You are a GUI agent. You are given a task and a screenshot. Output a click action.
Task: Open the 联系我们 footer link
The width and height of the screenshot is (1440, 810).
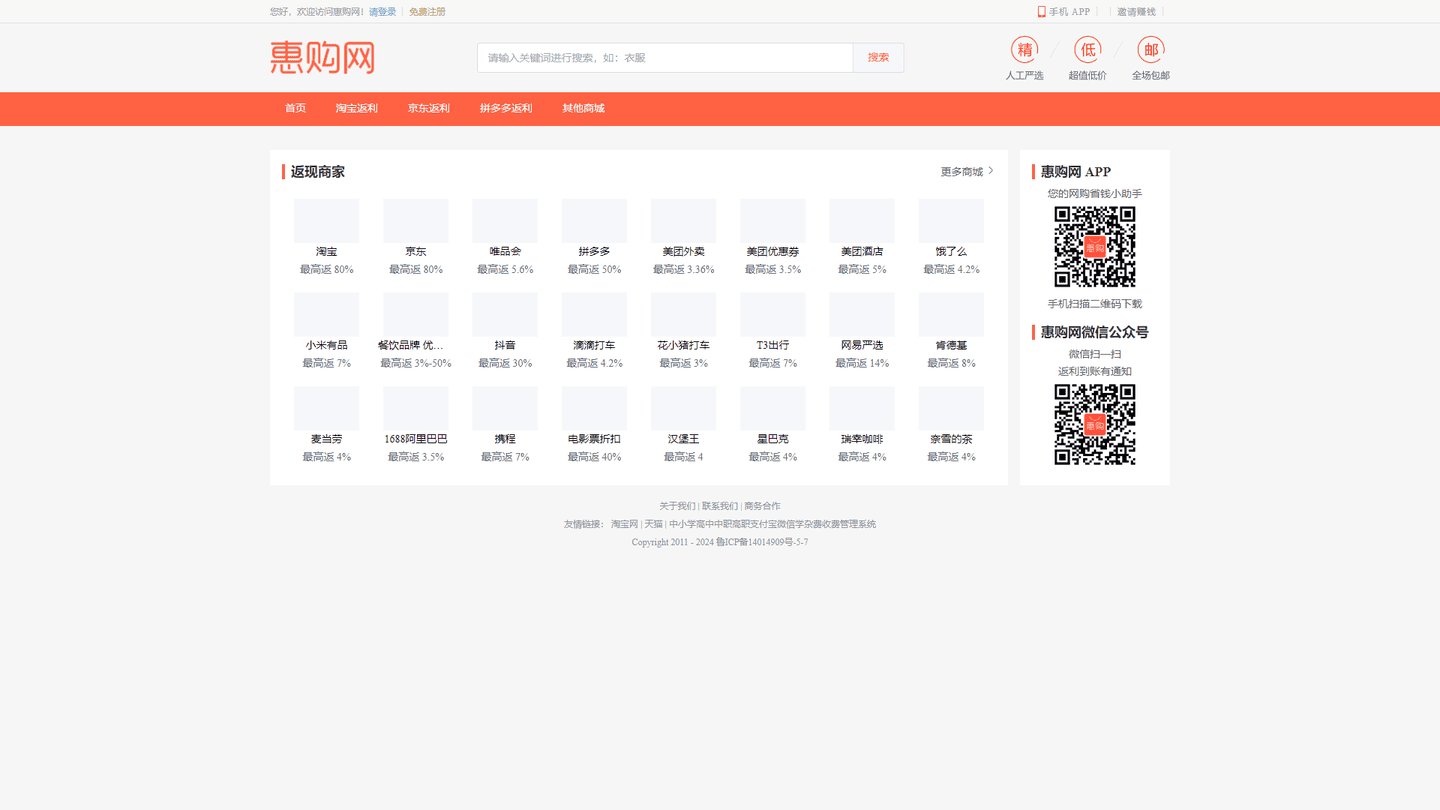[720, 506]
